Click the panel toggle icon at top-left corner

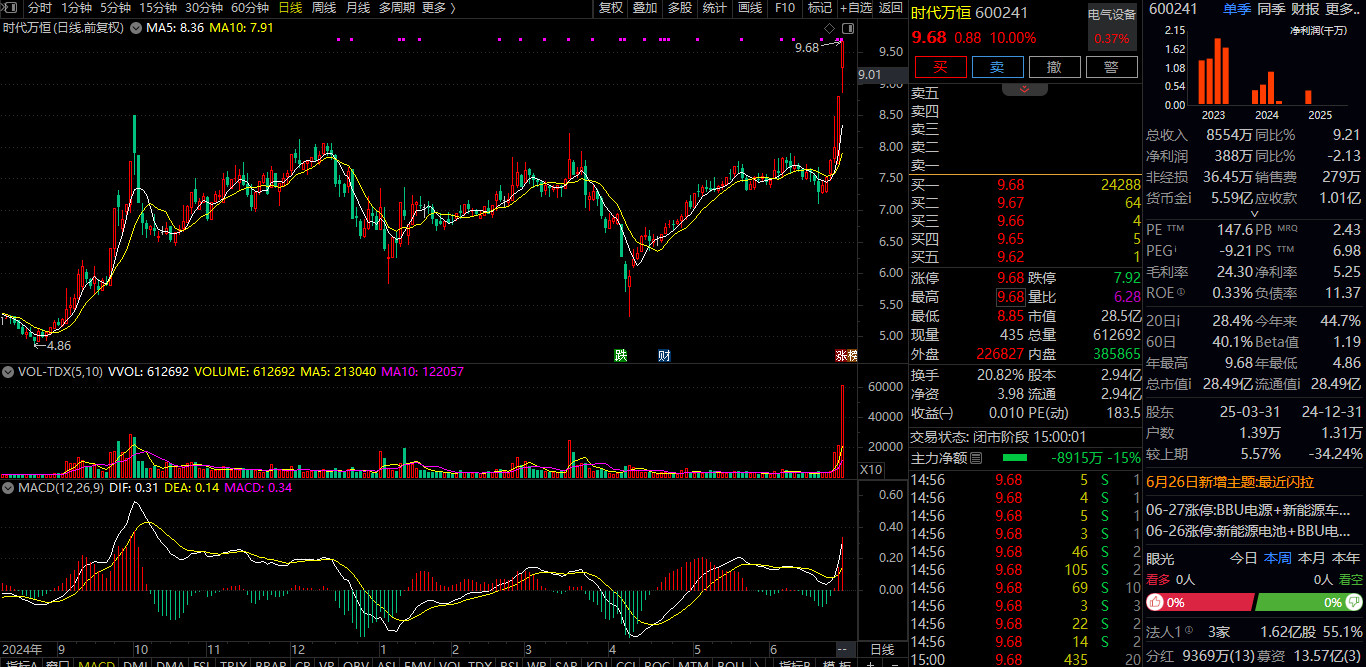(x=9, y=8)
